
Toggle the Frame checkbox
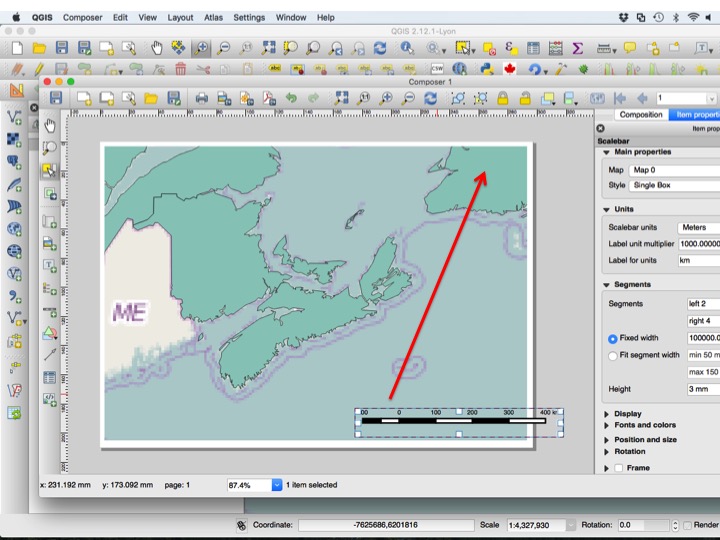pyautogui.click(x=619, y=468)
